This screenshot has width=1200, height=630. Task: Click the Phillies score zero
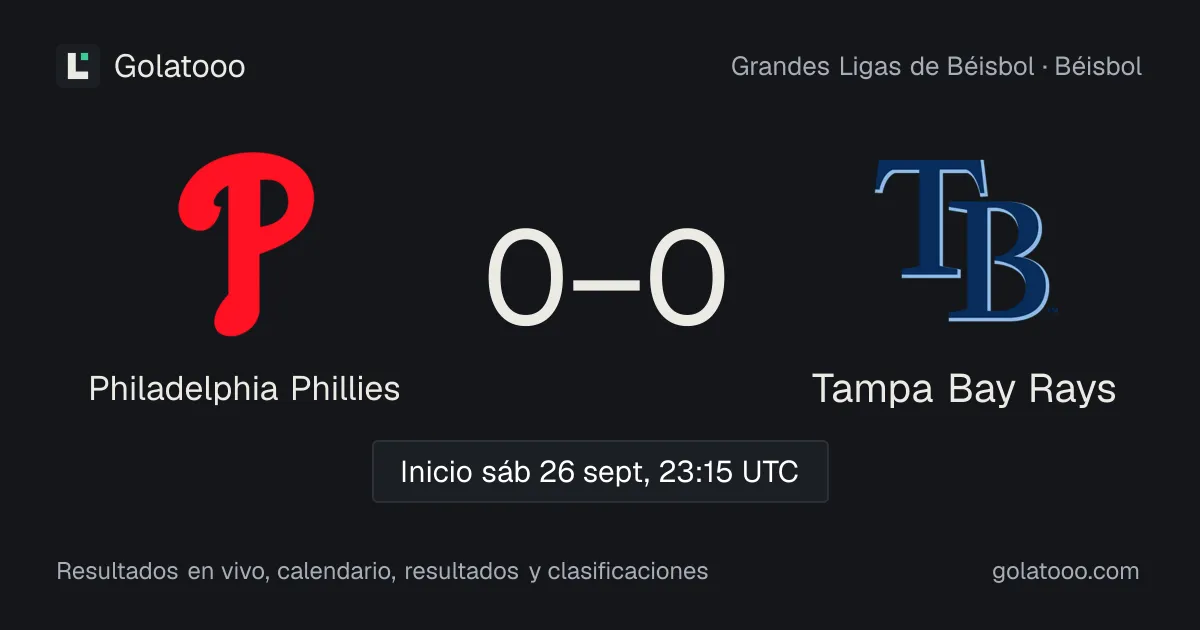(527, 277)
